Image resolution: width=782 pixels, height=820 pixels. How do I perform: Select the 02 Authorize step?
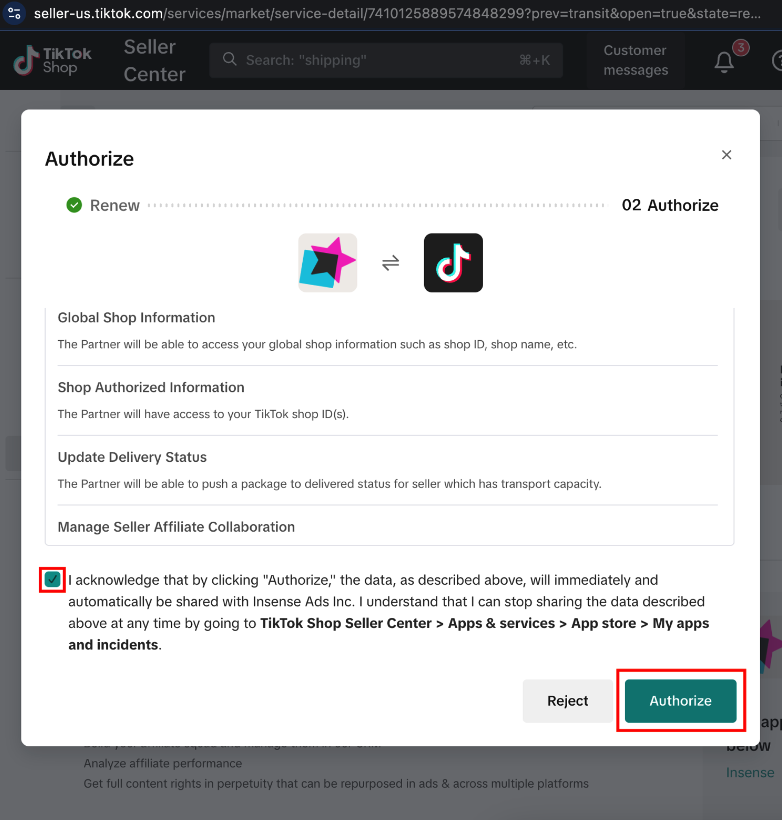(670, 206)
